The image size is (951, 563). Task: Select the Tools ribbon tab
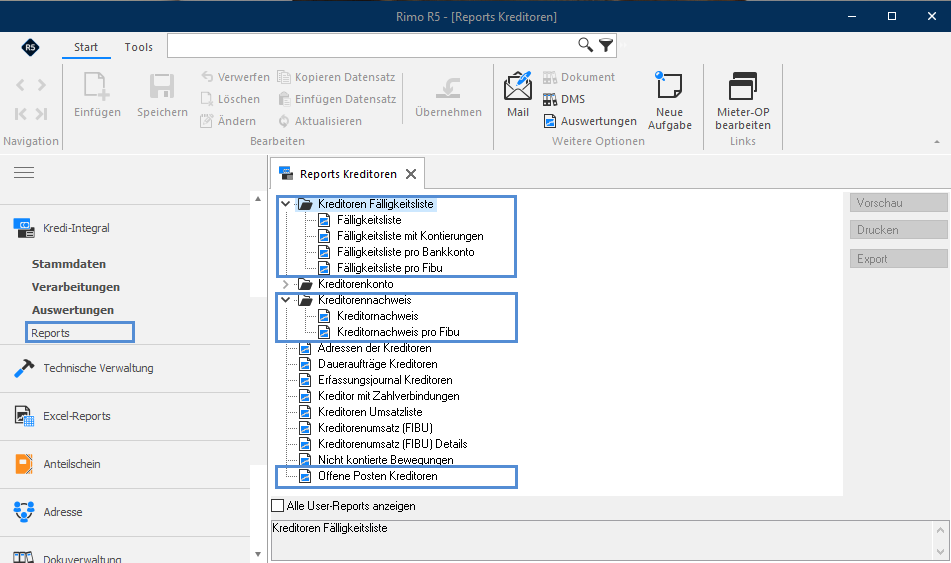click(x=138, y=47)
